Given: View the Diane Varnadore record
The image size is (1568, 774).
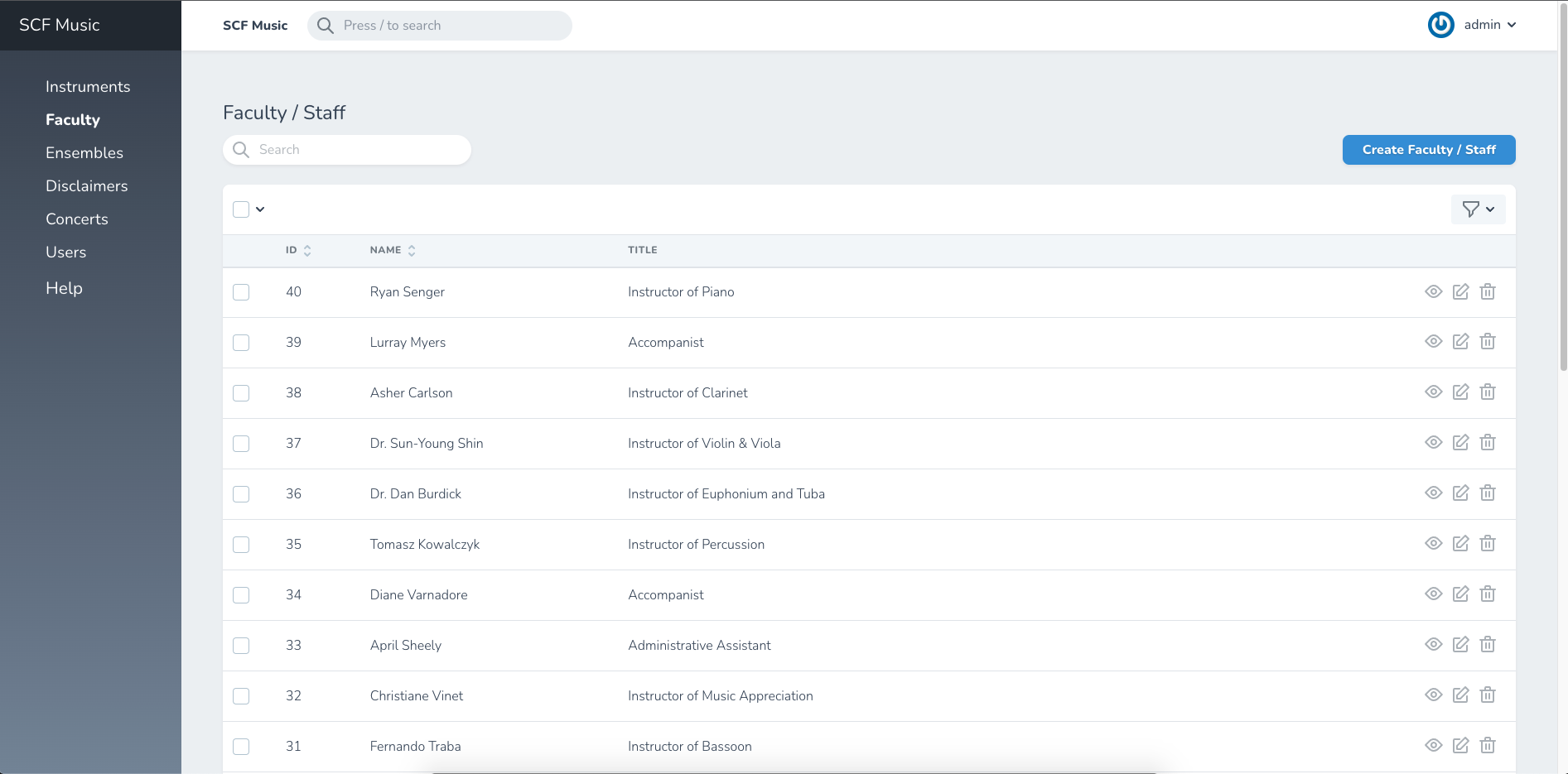Looking at the screenshot, I should [x=1433, y=594].
